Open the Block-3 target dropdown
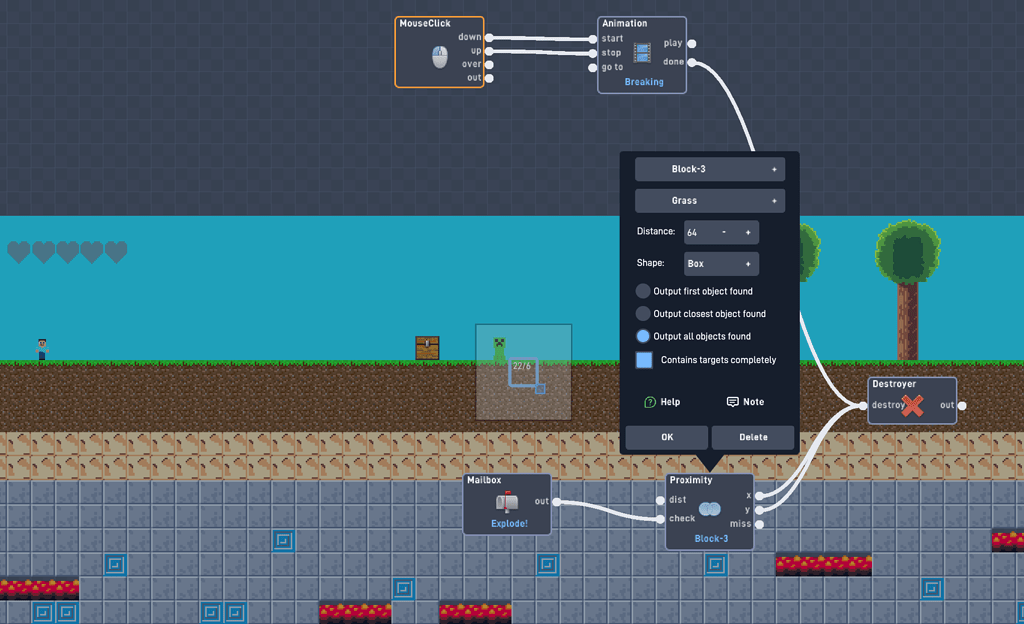 (709, 168)
